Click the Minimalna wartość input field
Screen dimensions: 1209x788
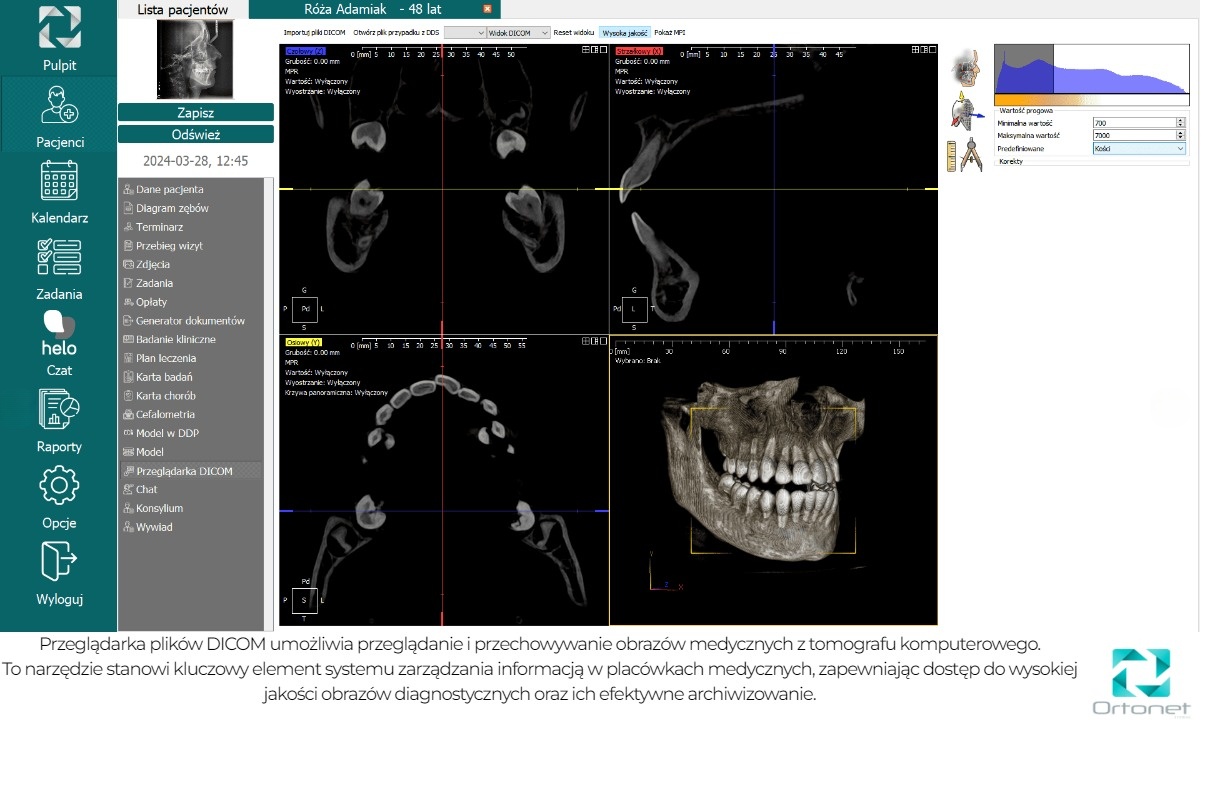[1133, 123]
